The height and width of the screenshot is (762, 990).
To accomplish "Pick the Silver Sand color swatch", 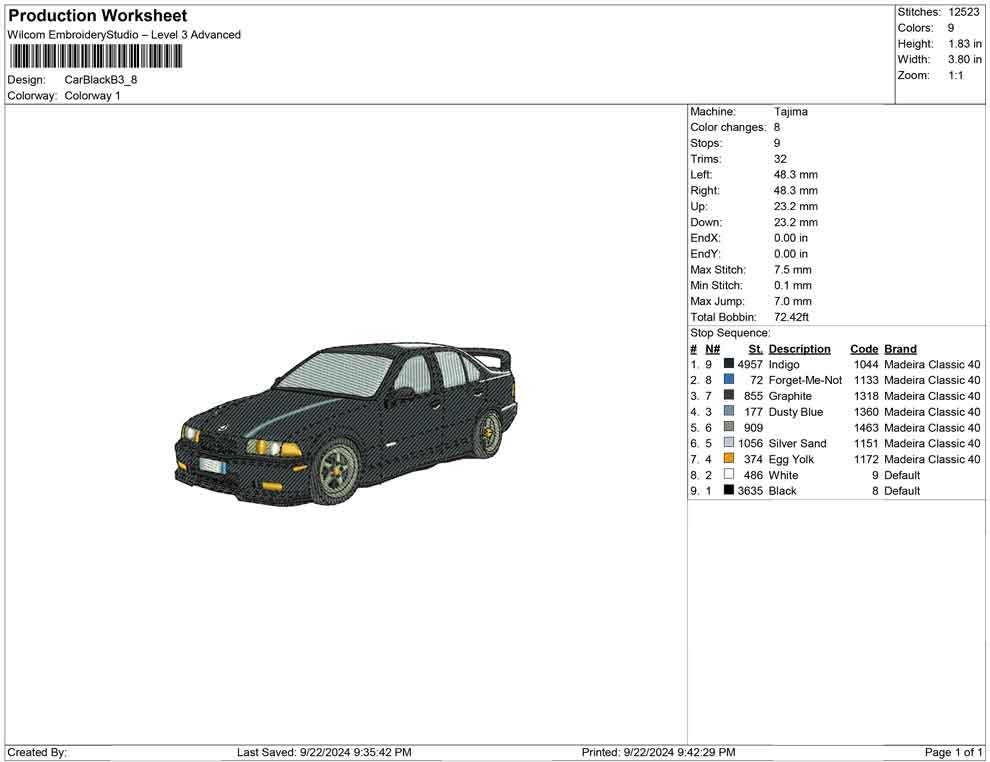I will tap(729, 443).
